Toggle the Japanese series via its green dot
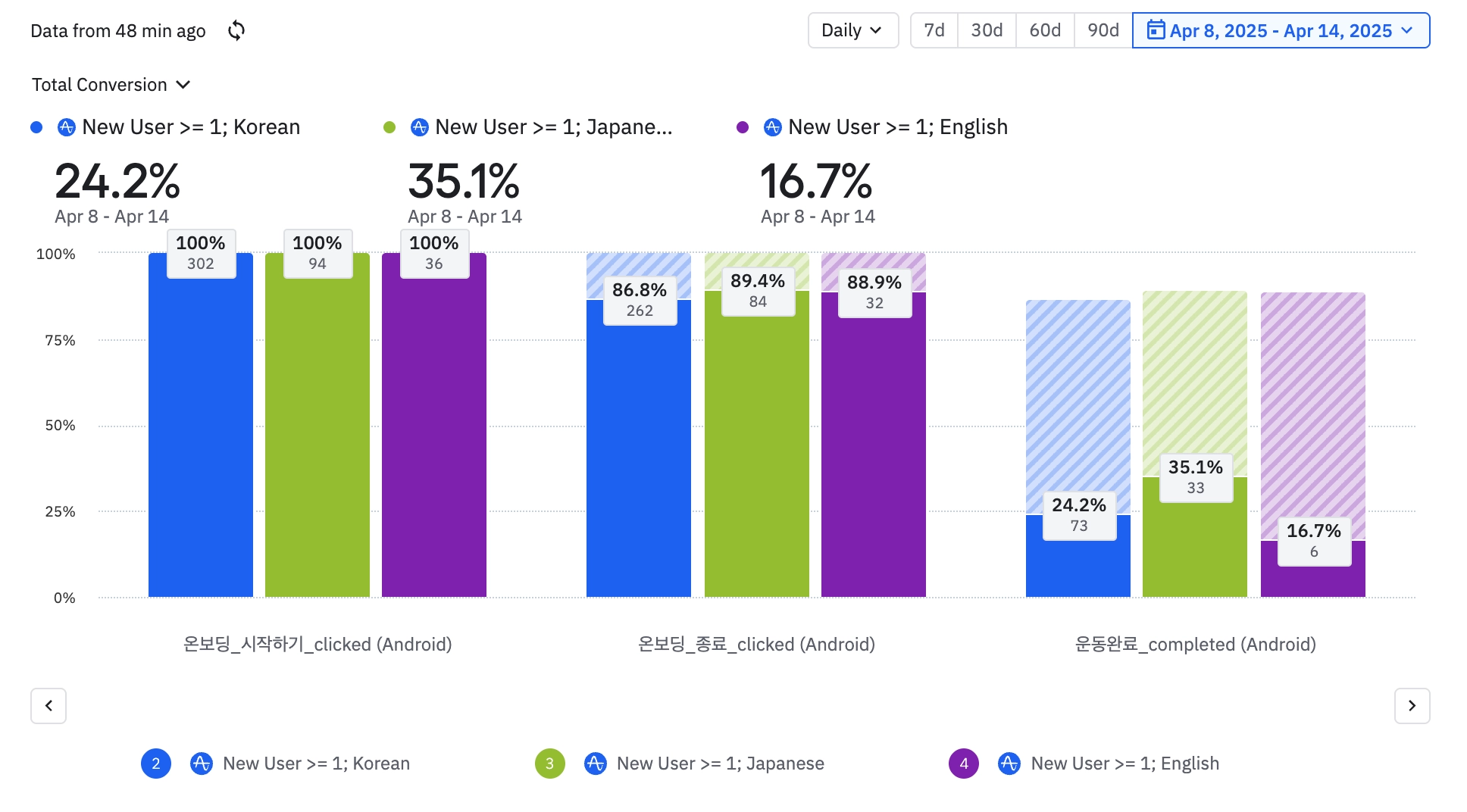The height and width of the screenshot is (812, 1467). (389, 127)
